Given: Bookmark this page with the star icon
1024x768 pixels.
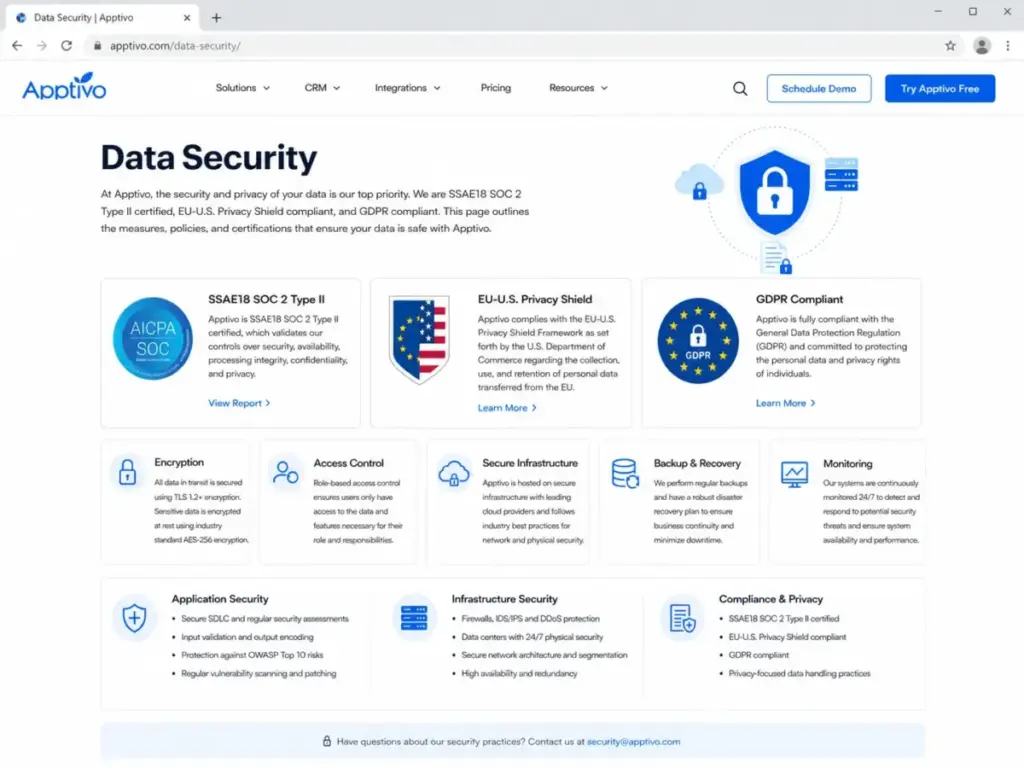Looking at the screenshot, I should (950, 46).
